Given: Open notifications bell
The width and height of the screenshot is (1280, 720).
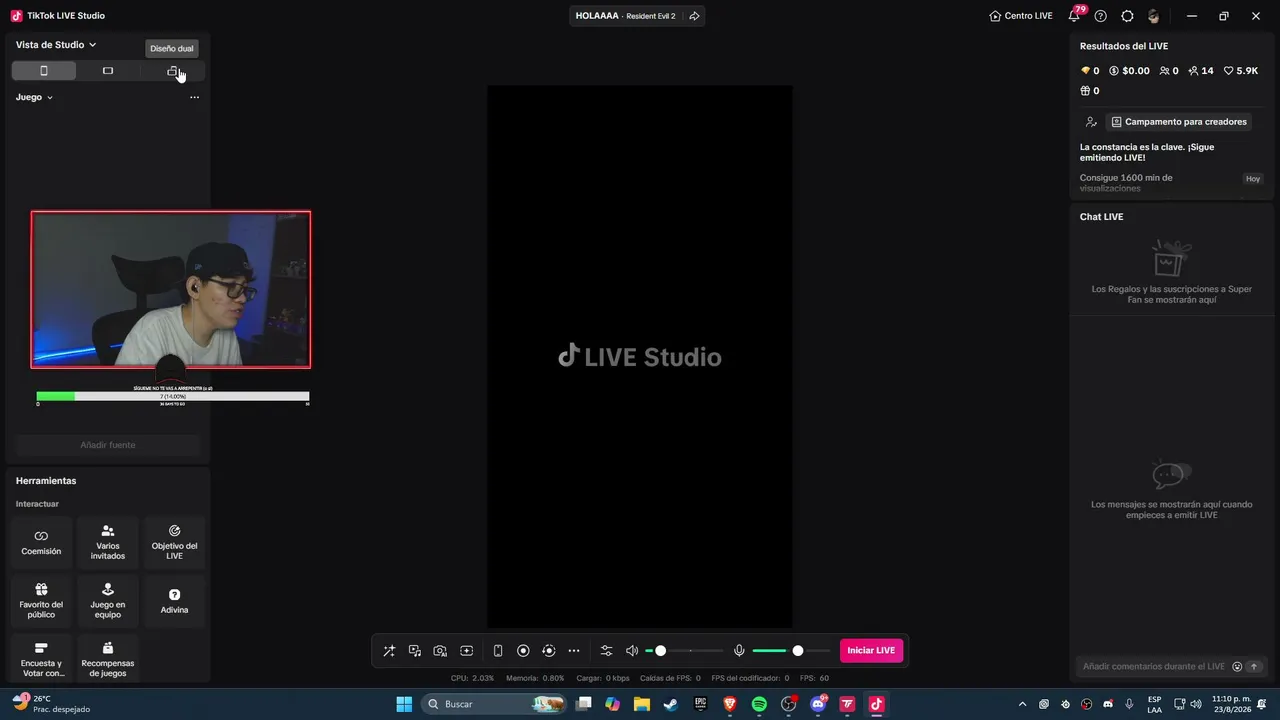Looking at the screenshot, I should click(x=1074, y=16).
